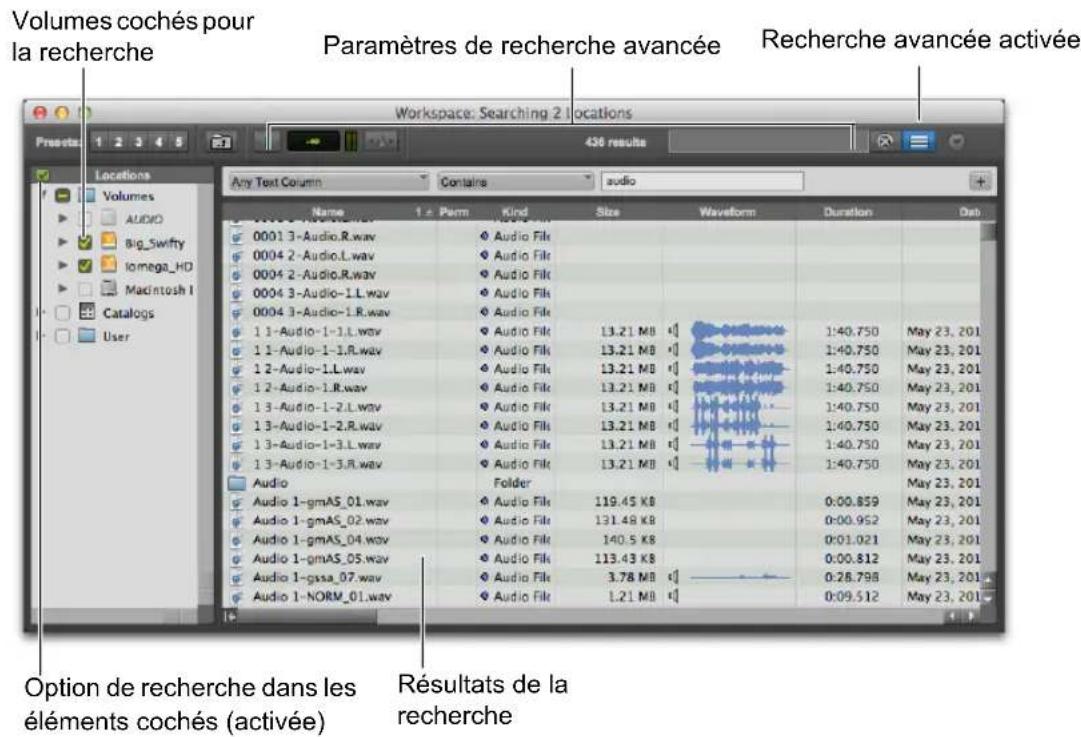Sort by the Name column header
This screenshot has height=737, width=1081.
(x=328, y=212)
